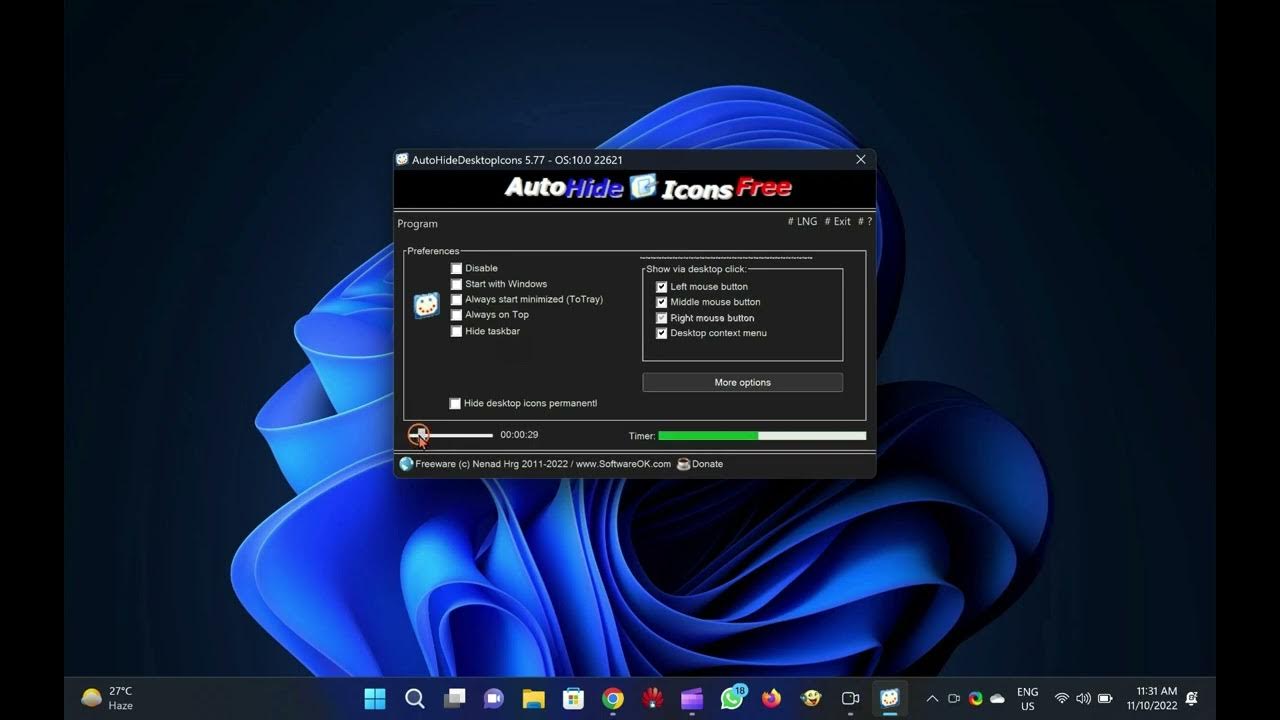Open the camera recorder app on the taskbar

pyautogui.click(x=850, y=698)
